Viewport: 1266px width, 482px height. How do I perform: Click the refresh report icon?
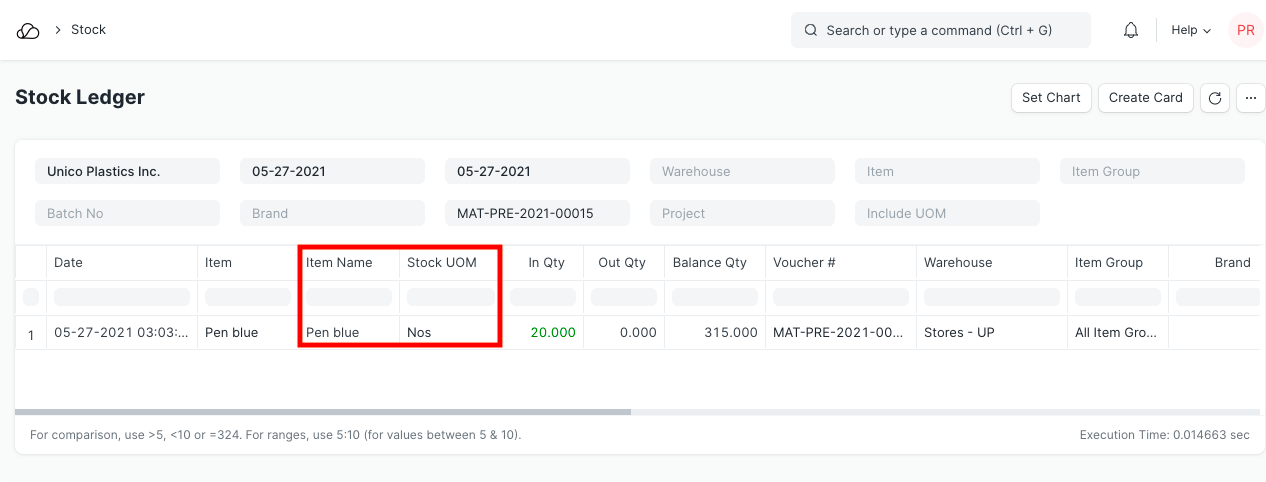coord(1215,98)
